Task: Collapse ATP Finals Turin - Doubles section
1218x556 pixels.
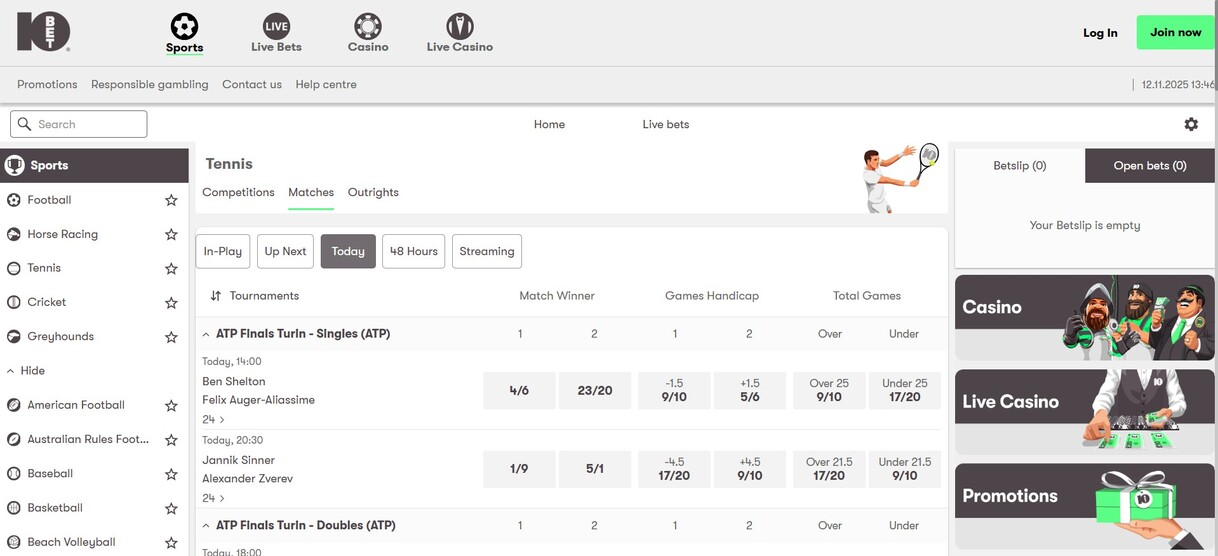Action: [x=206, y=526]
